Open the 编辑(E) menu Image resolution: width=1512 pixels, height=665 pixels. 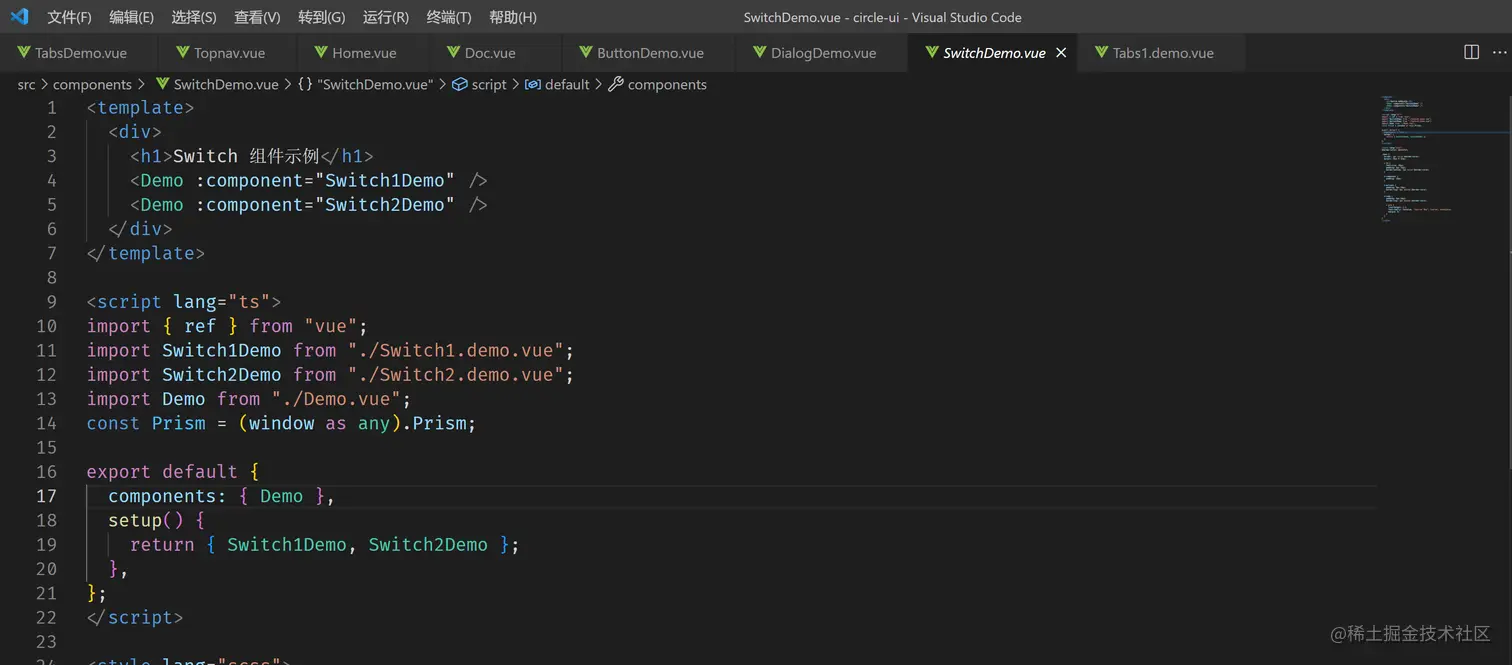pos(131,17)
